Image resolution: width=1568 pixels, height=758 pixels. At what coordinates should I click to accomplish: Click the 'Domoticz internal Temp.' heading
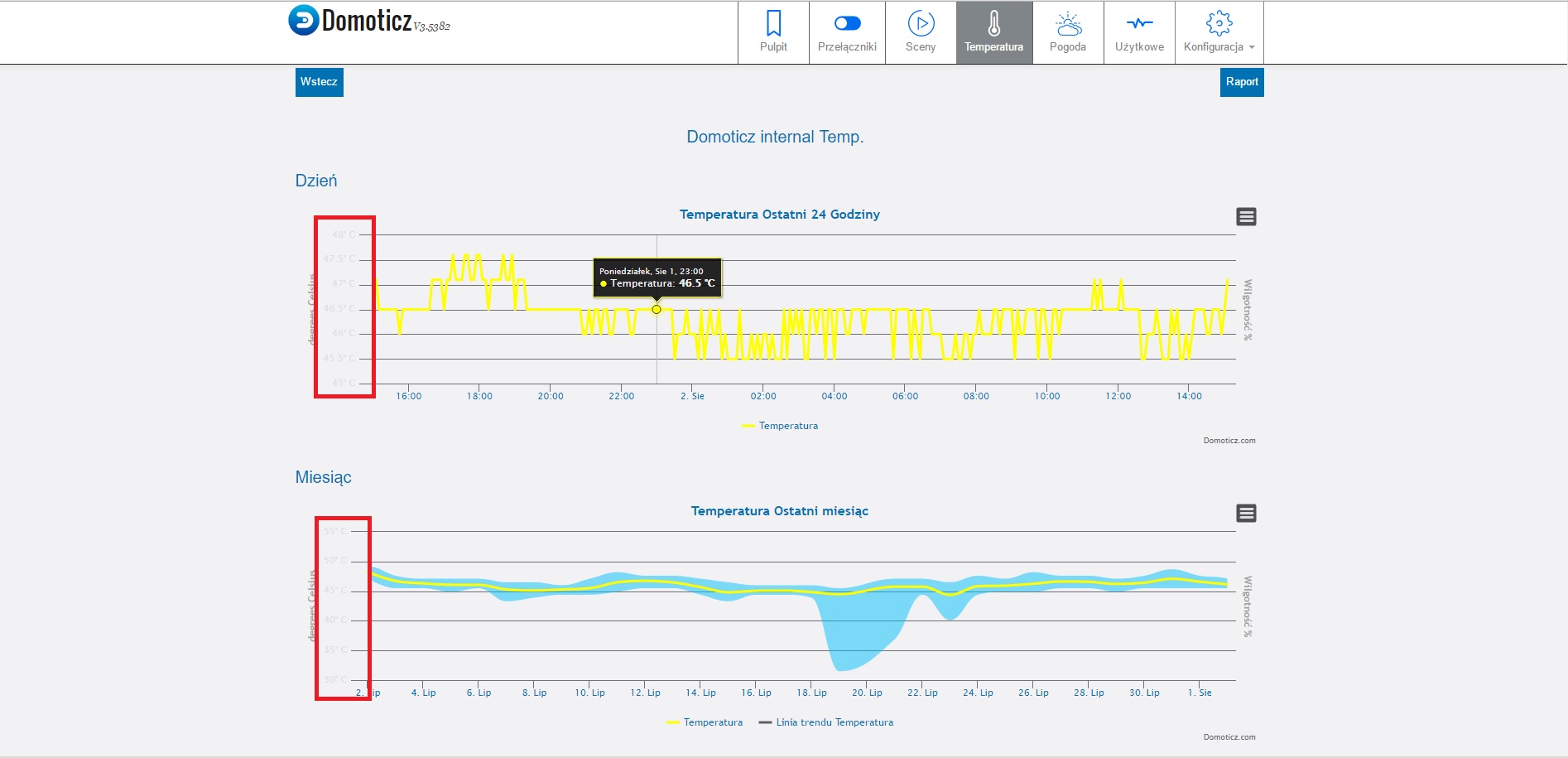pos(775,137)
